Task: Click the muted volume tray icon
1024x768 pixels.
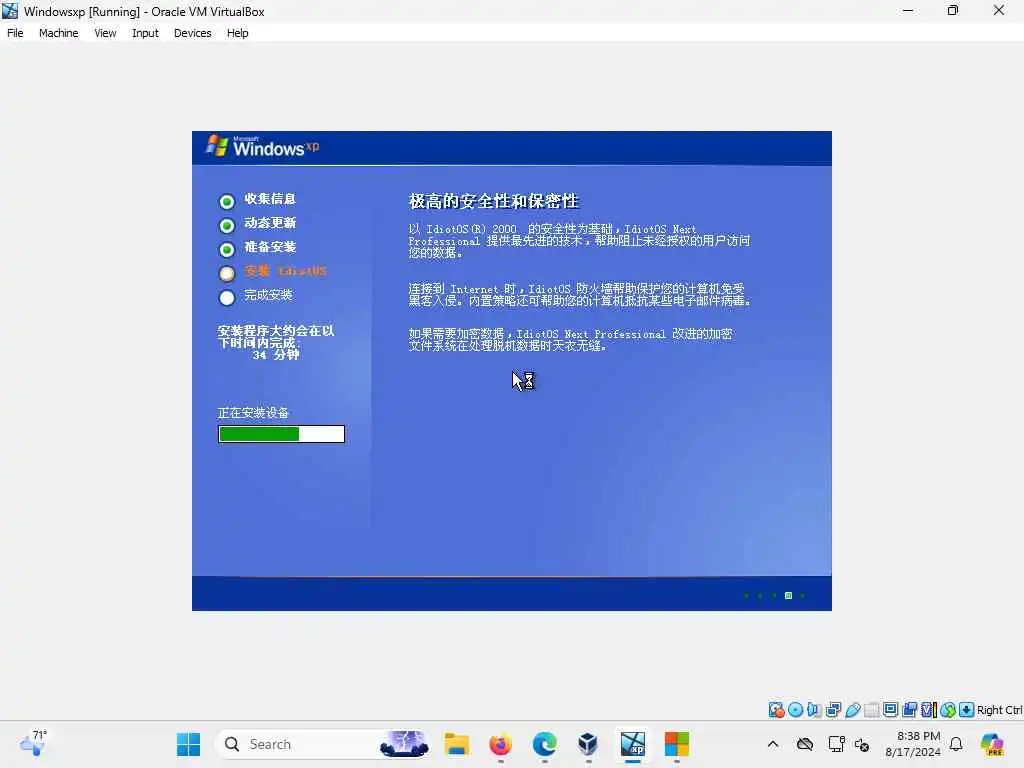Action: tap(862, 744)
